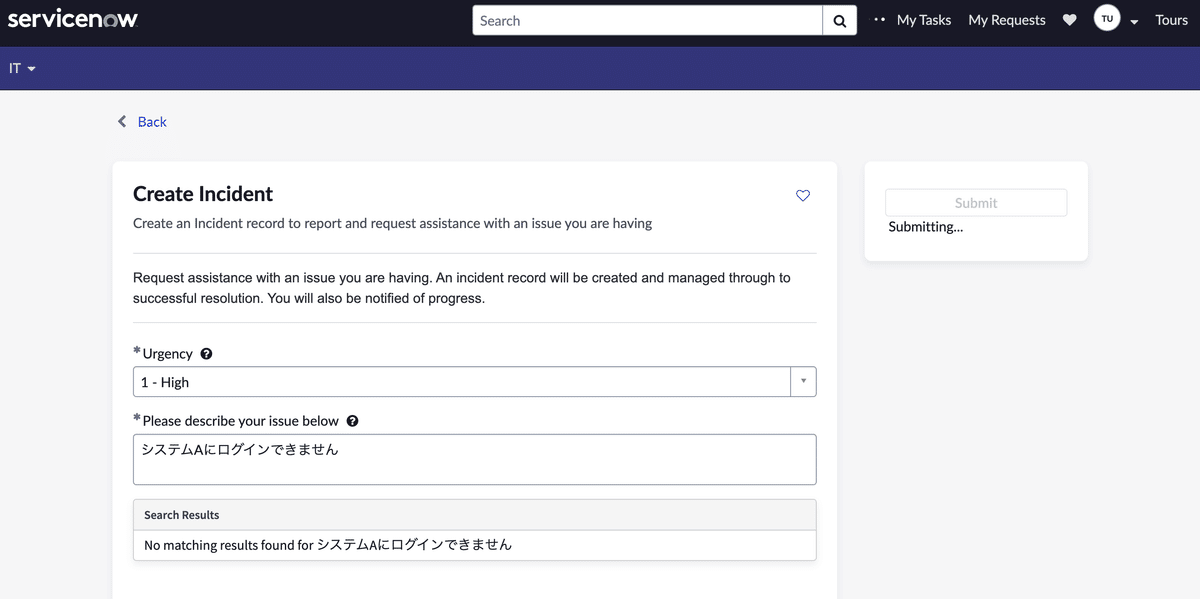This screenshot has width=1200, height=599.
Task: Click the Submitting... status text
Action: (x=926, y=227)
